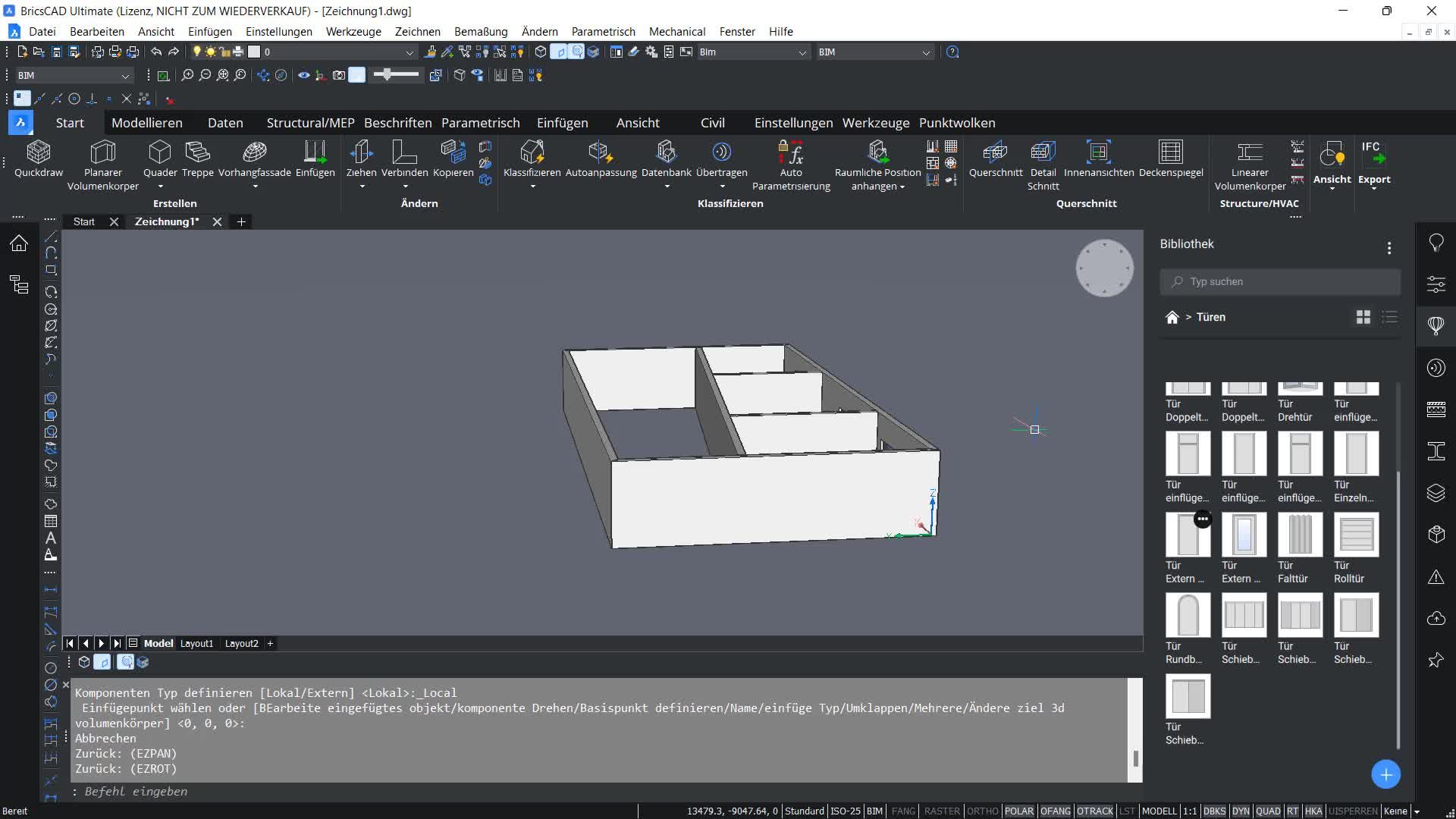The height and width of the screenshot is (819, 1456).
Task: Toggle OTRACK in status bar
Action: click(1095, 811)
